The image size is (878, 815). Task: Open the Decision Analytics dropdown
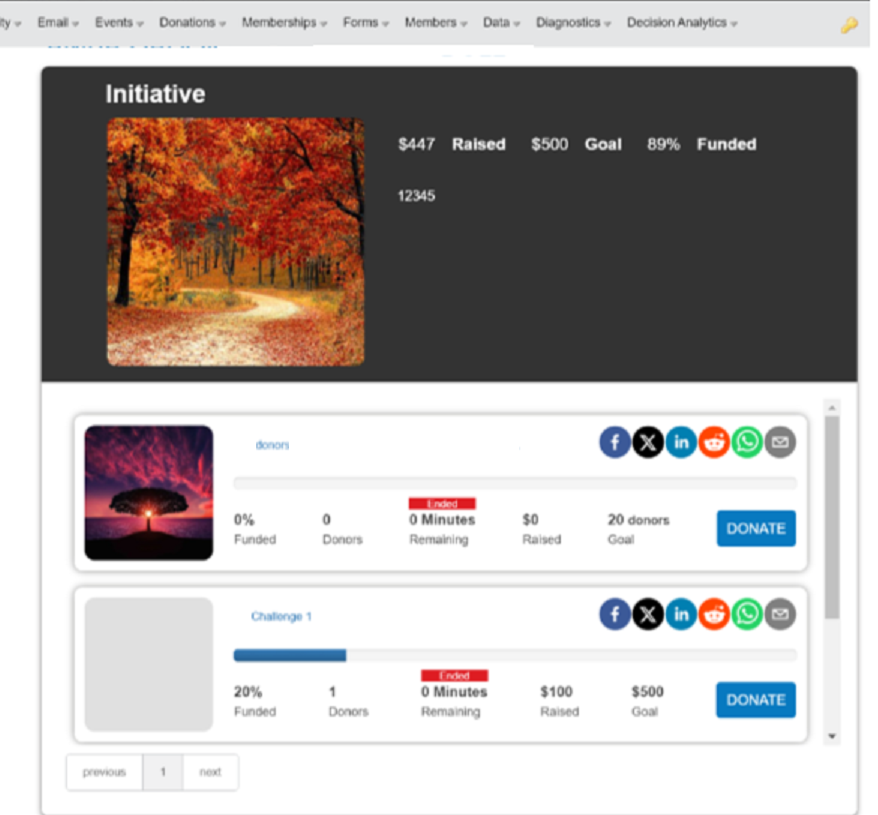[x=681, y=22]
